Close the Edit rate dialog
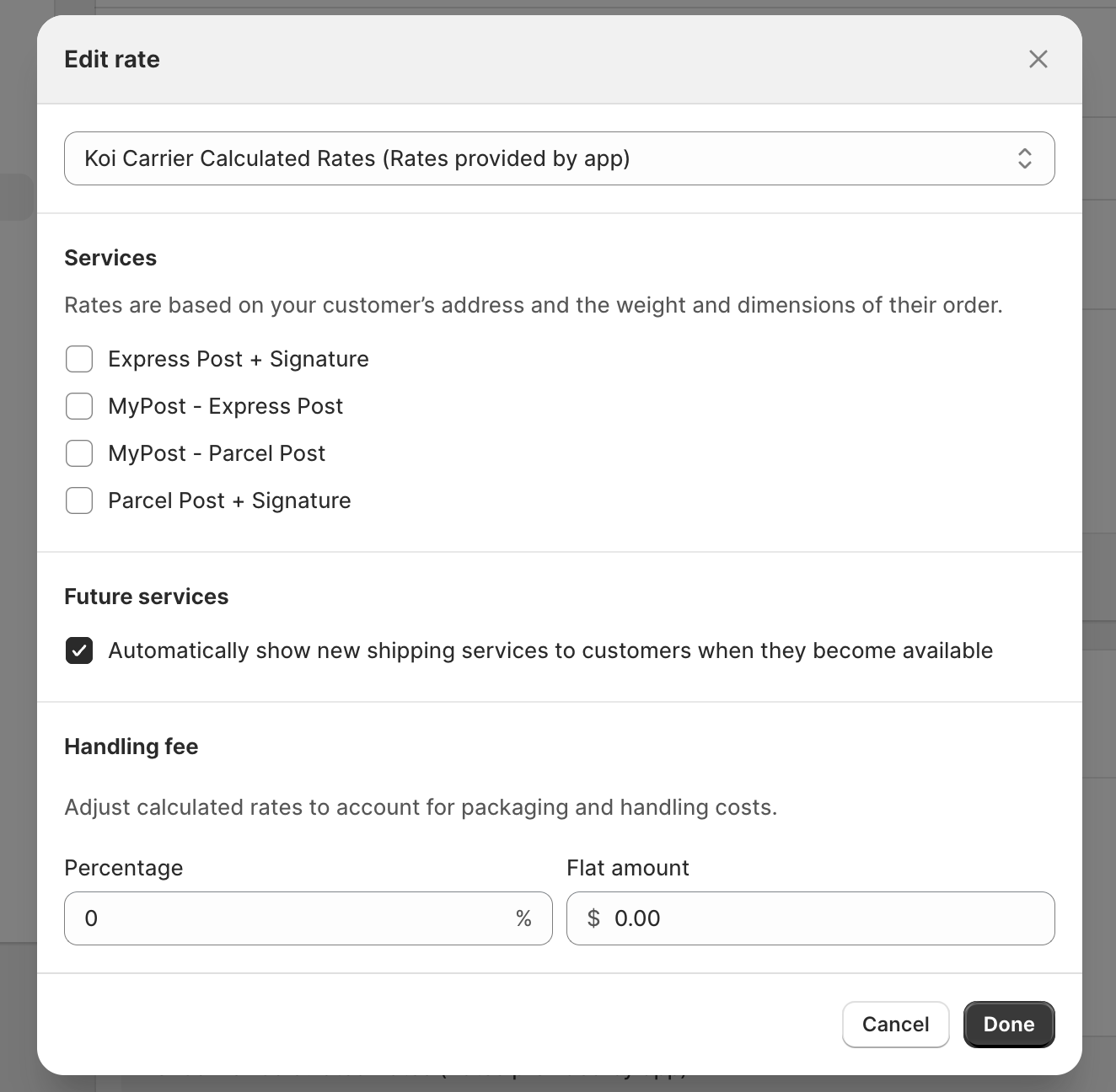This screenshot has height=1092, width=1116. click(1038, 59)
